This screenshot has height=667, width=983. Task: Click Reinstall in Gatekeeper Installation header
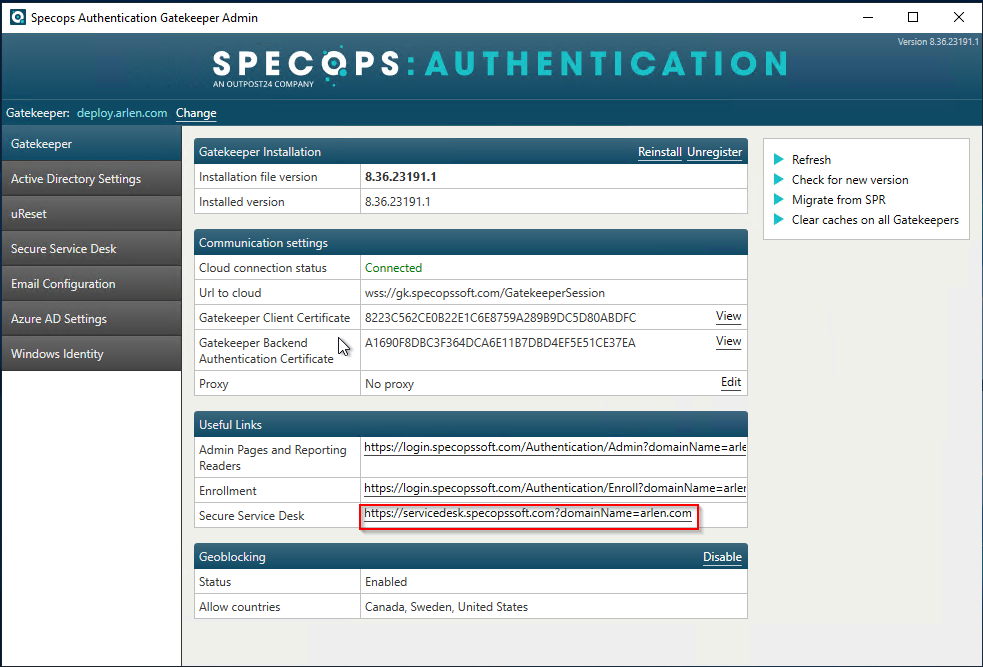(660, 152)
